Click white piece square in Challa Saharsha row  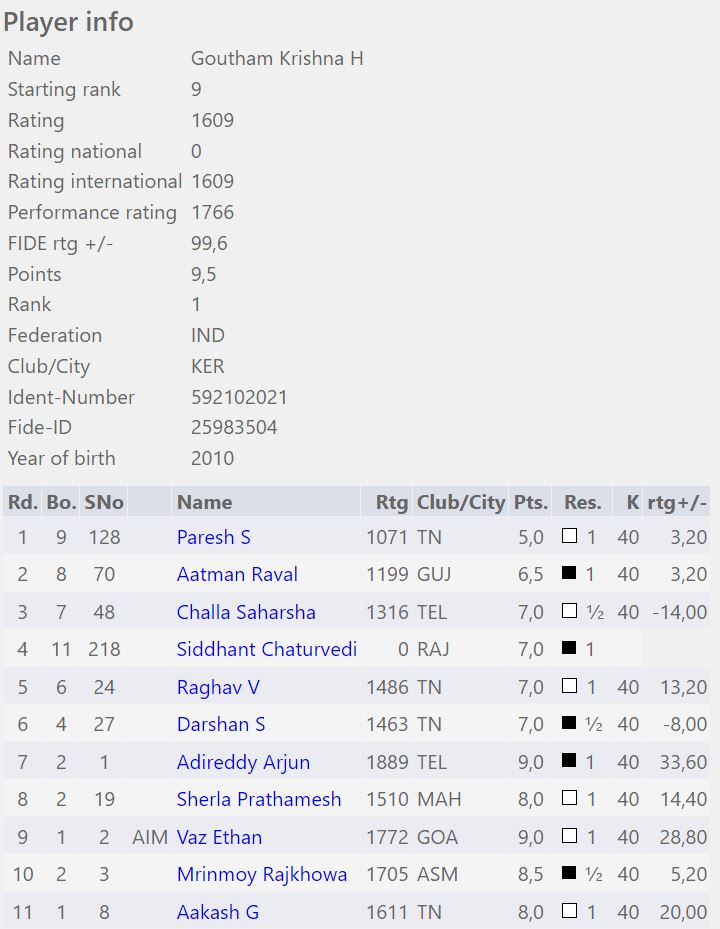point(569,611)
